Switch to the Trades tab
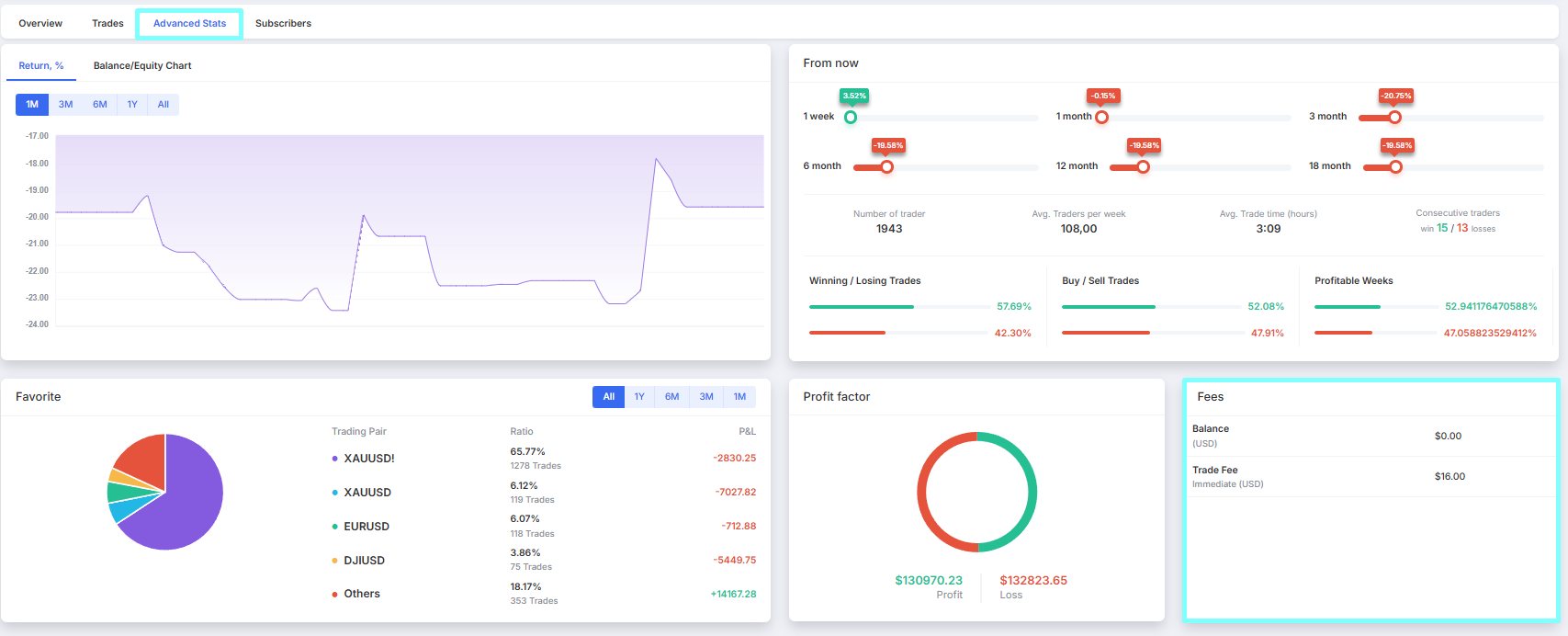Screen dimensions: 1568x636 click(x=107, y=23)
